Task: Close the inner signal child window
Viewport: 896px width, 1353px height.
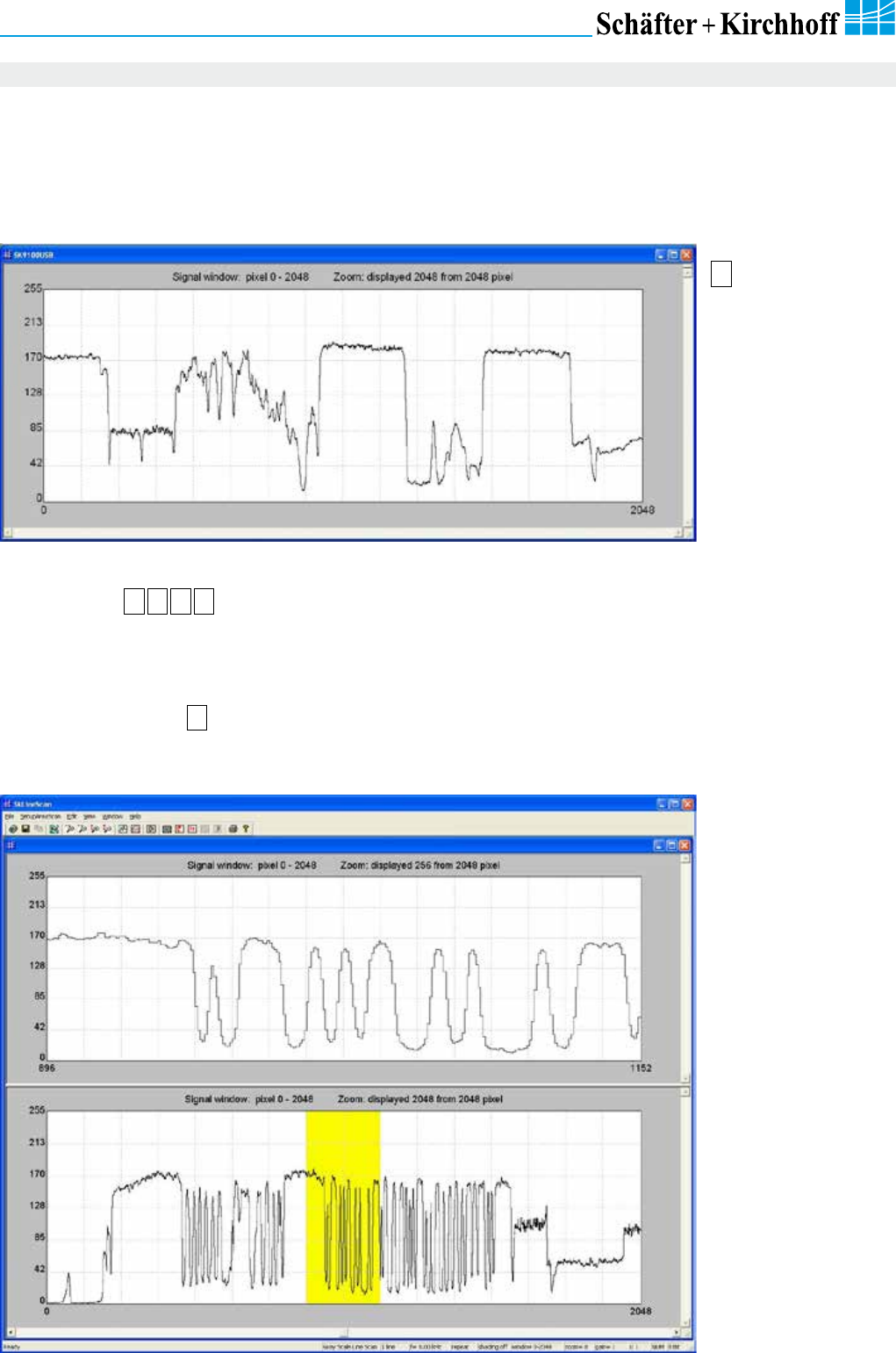Action: tap(685, 845)
